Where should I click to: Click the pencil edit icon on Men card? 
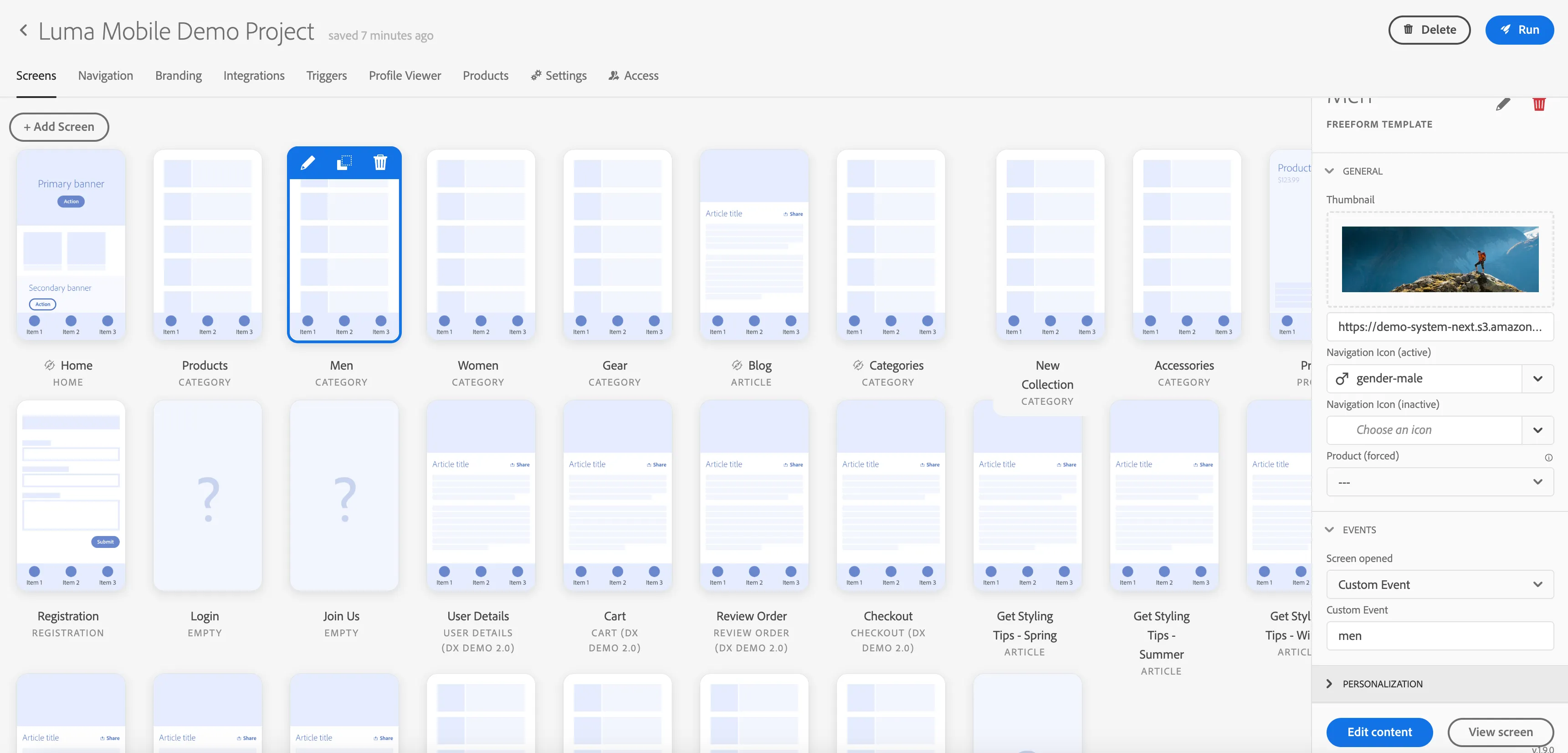(x=308, y=163)
